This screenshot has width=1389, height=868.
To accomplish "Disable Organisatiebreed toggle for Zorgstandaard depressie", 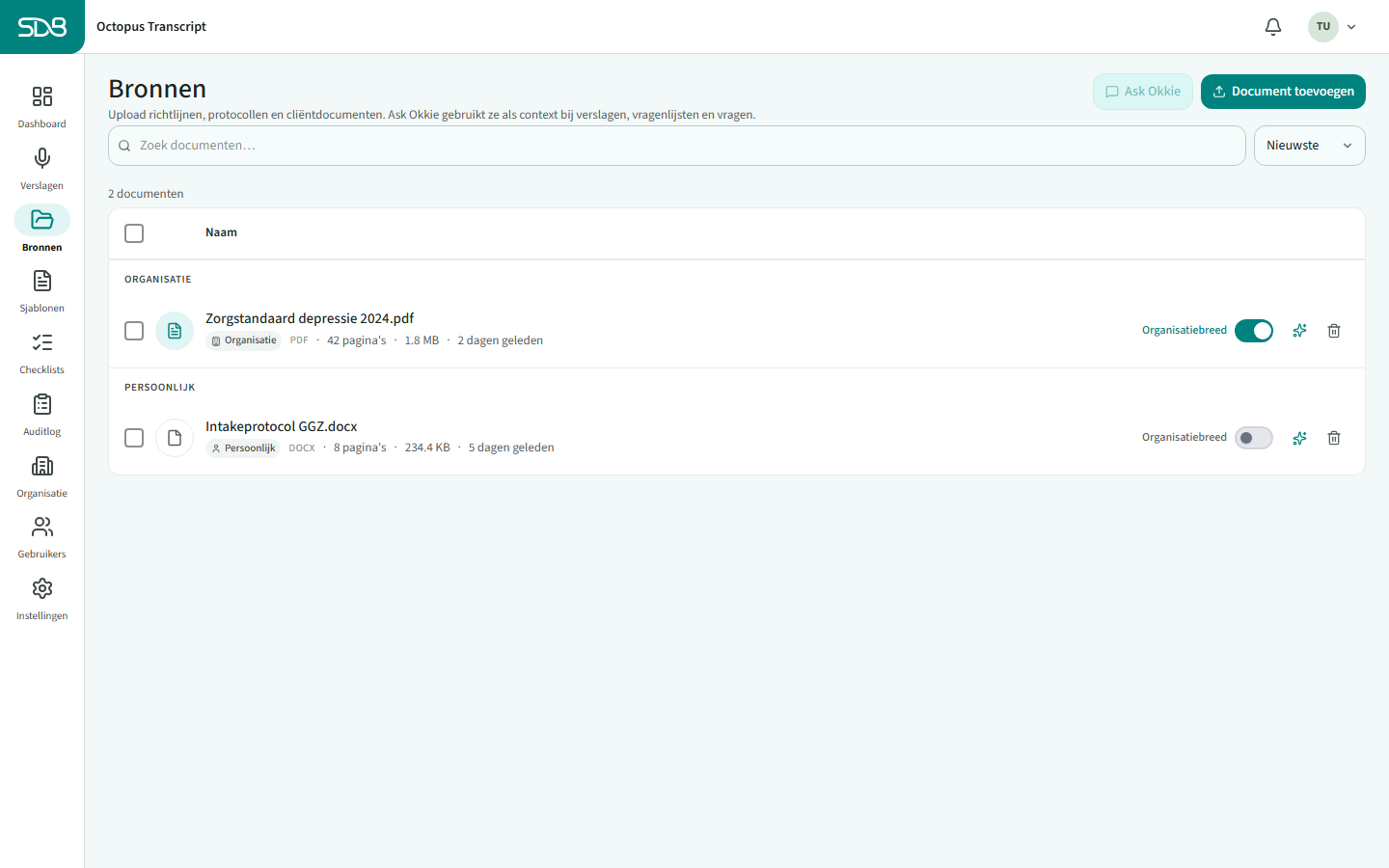I will (1254, 331).
